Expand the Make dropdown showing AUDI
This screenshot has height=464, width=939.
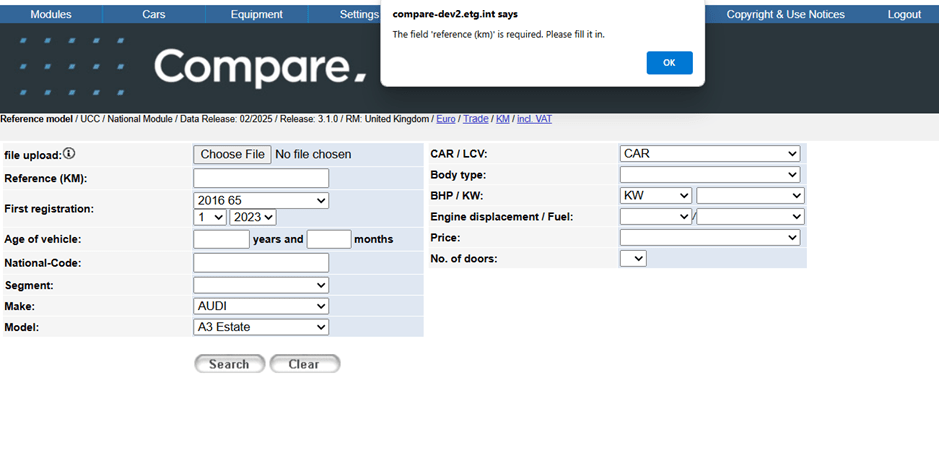(261, 306)
